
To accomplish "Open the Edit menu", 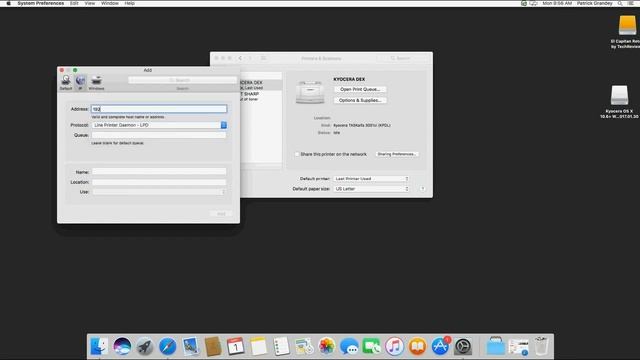I will [74, 3].
